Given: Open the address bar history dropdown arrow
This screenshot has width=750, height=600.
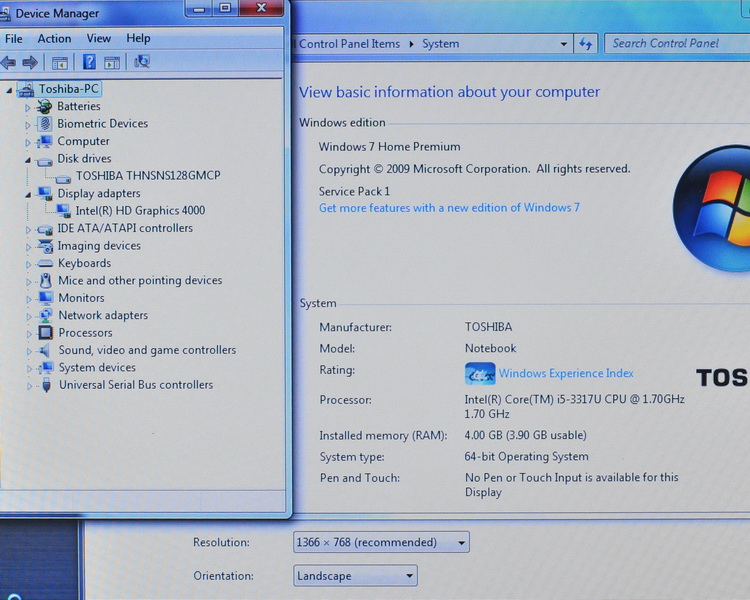Looking at the screenshot, I should pos(564,44).
